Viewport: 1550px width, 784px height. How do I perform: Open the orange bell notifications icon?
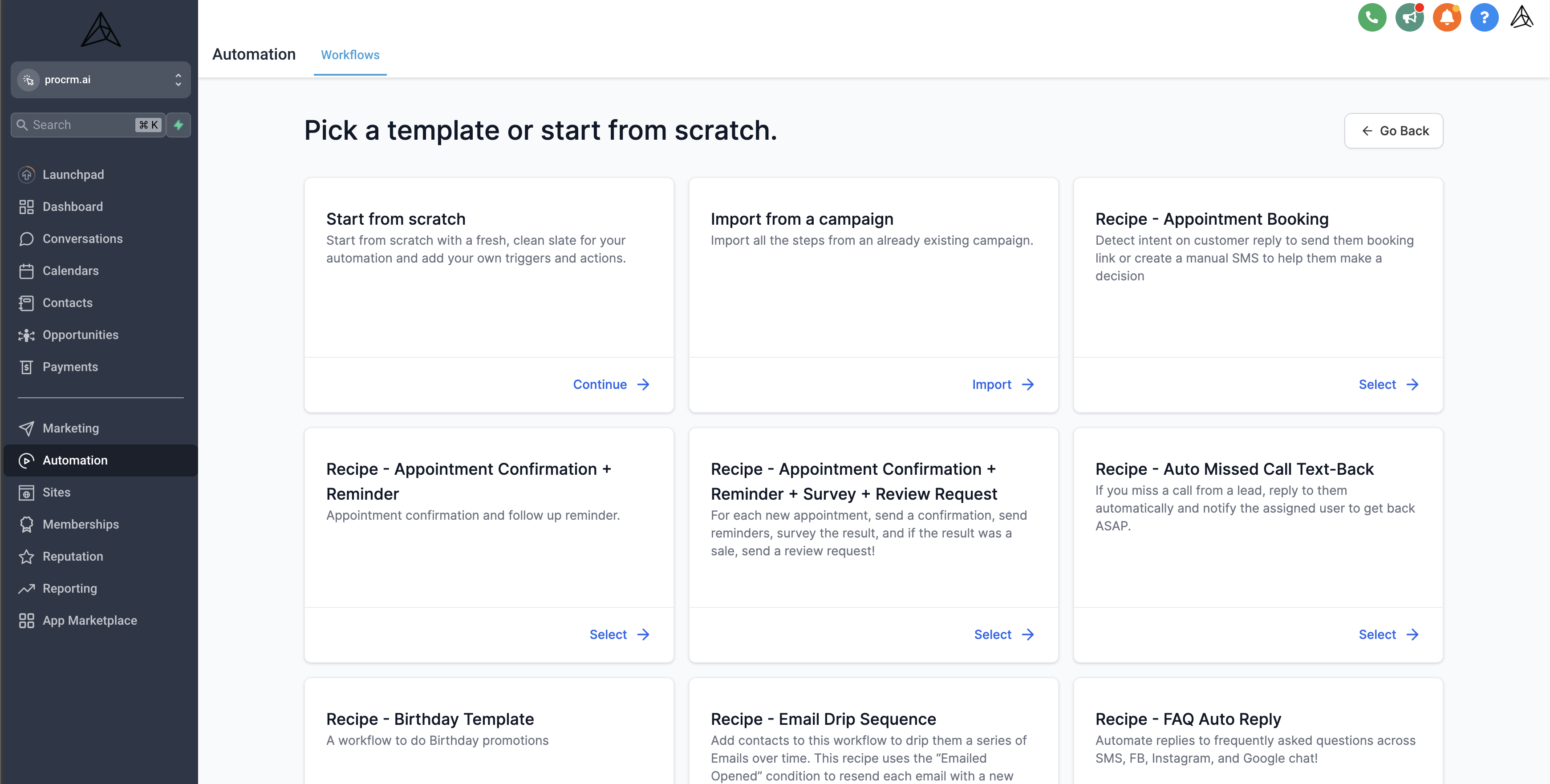(x=1447, y=17)
